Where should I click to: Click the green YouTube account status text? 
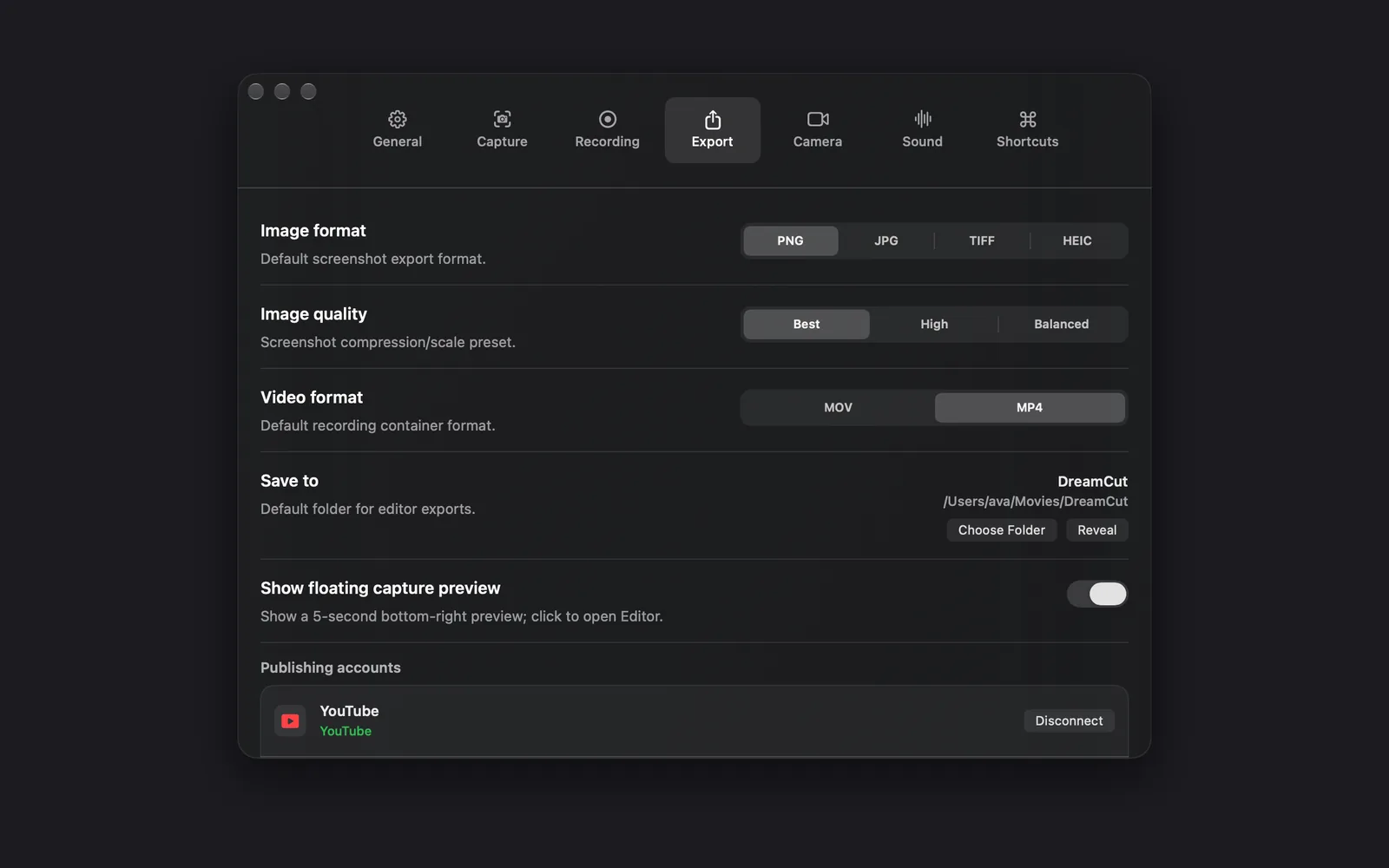(346, 731)
